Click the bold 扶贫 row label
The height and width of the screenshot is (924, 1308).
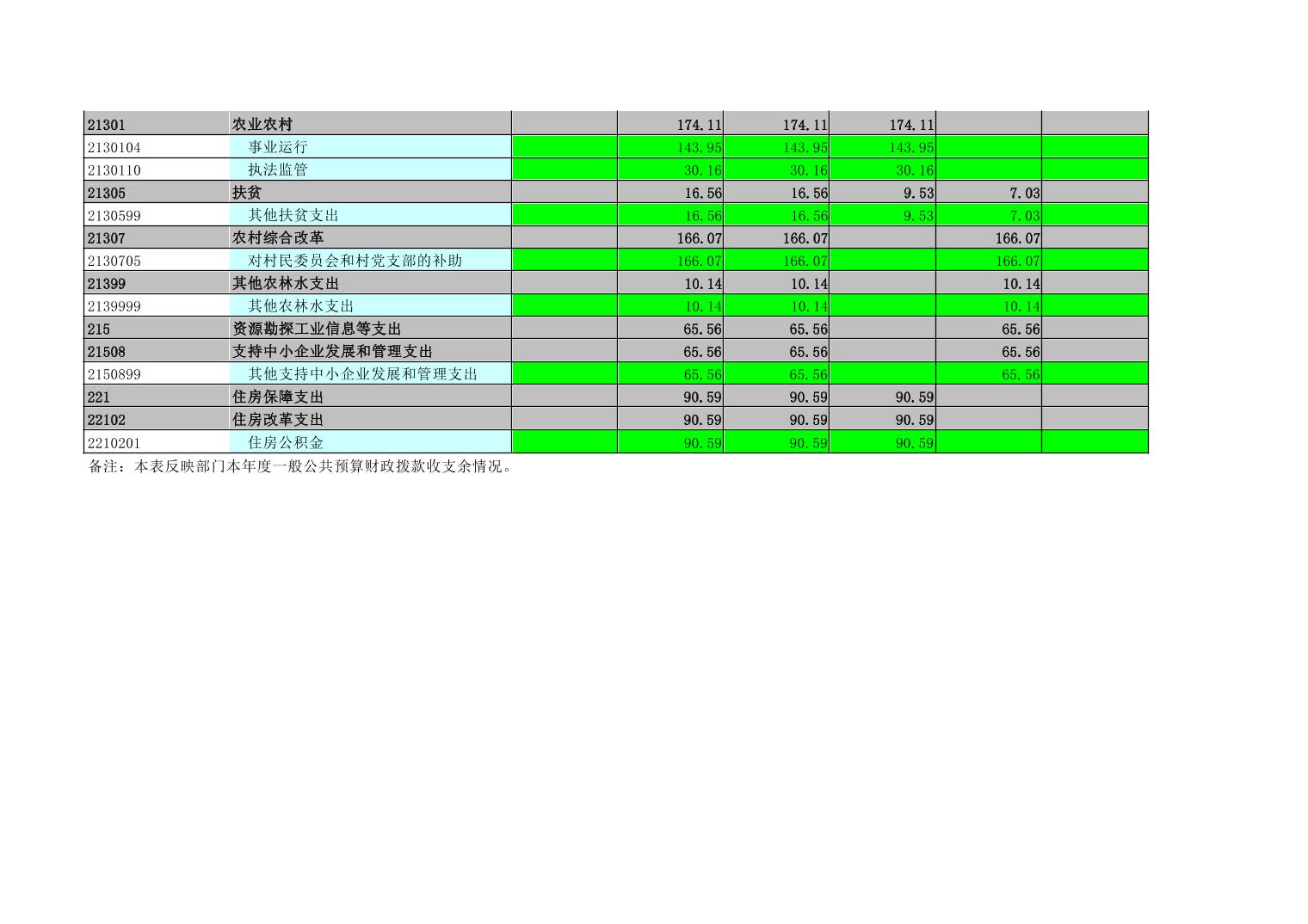pos(247,193)
